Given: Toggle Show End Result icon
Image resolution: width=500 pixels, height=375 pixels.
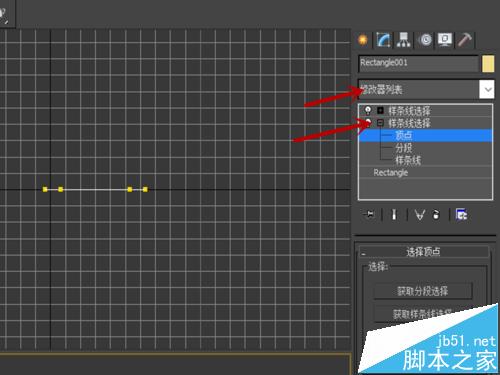Looking at the screenshot, I should point(394,214).
